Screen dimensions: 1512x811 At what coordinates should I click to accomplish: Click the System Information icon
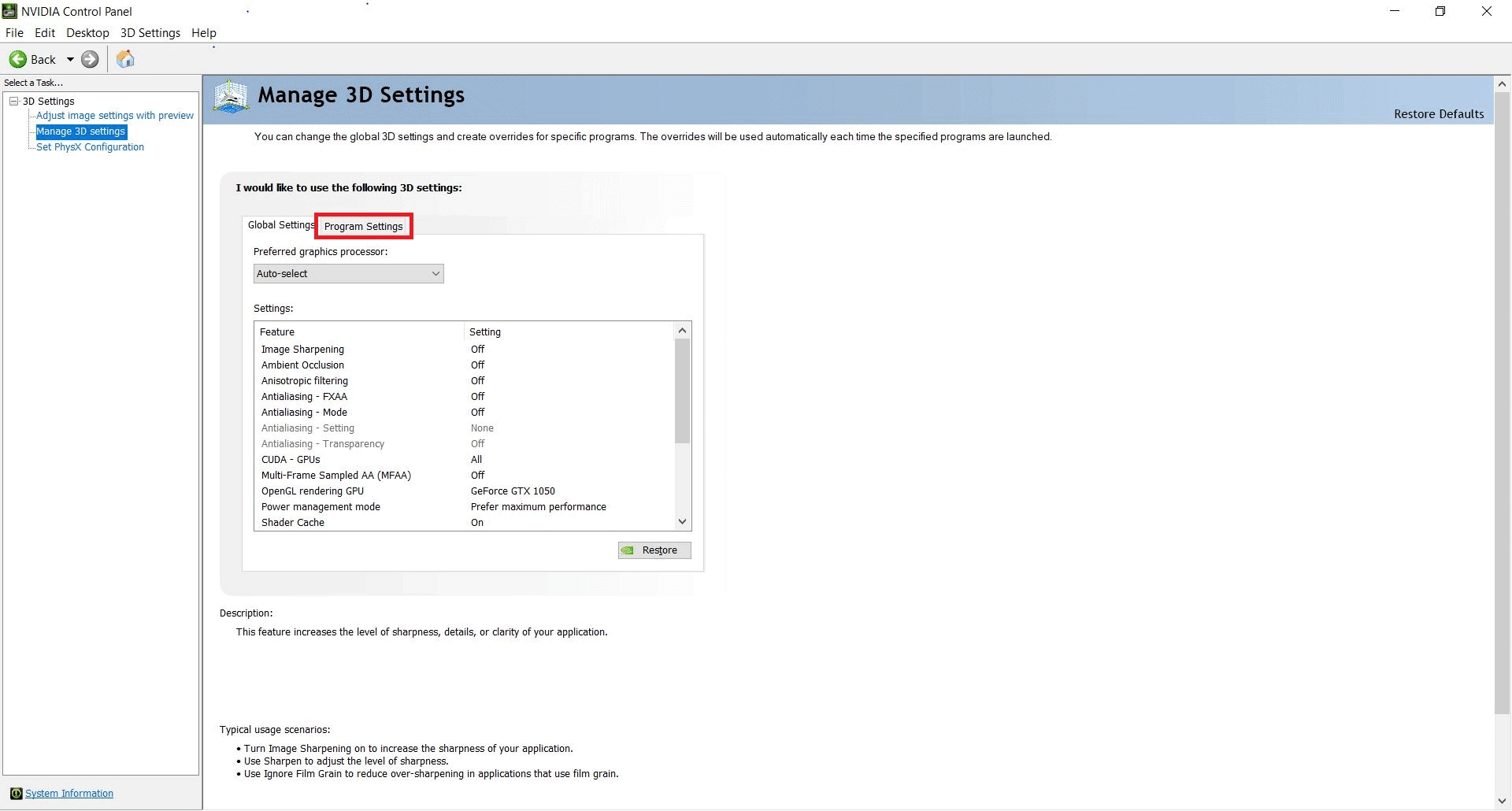click(16, 793)
